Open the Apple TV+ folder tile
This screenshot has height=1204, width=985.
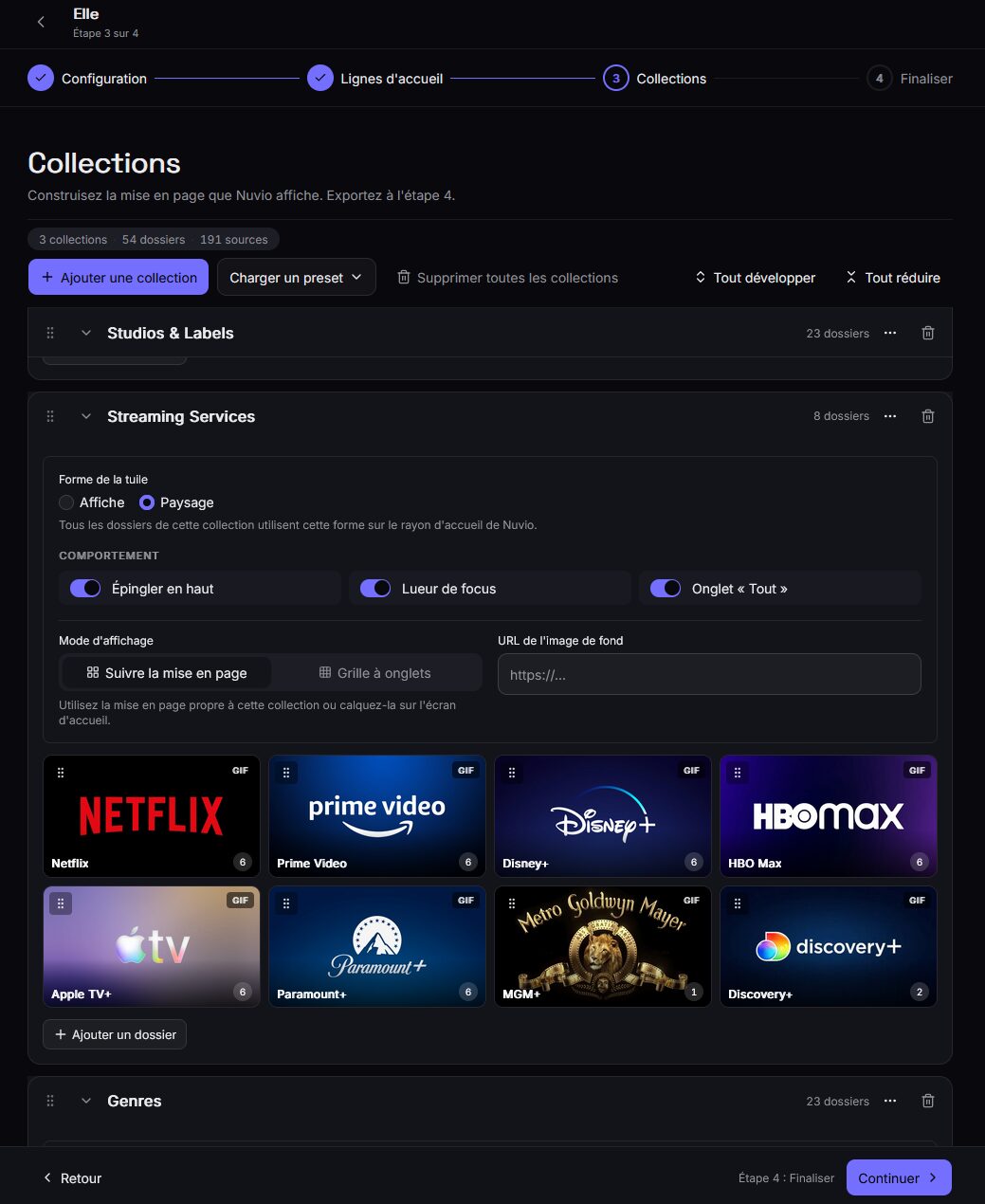pos(151,946)
